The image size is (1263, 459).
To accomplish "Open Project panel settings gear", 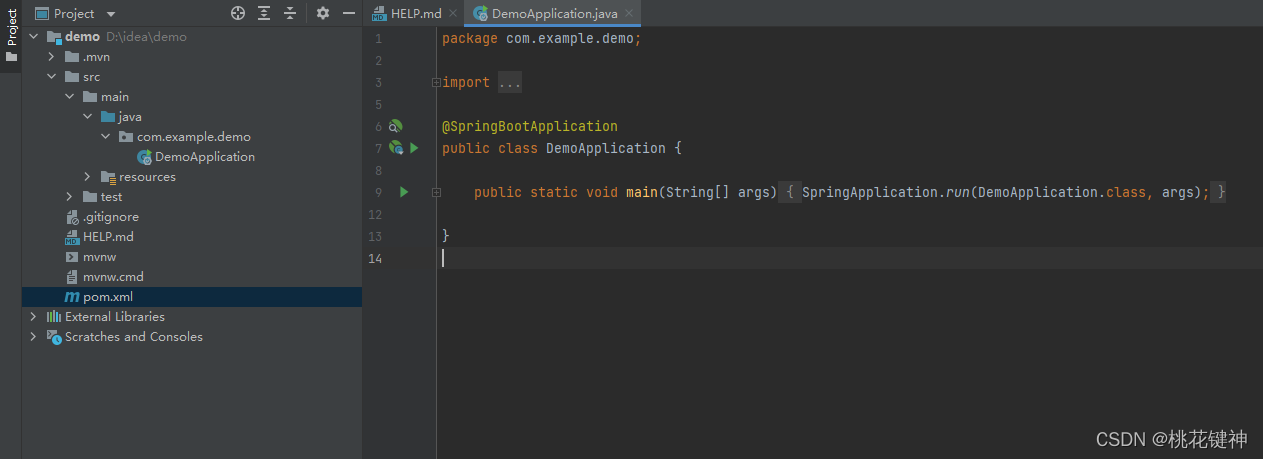I will tap(323, 13).
